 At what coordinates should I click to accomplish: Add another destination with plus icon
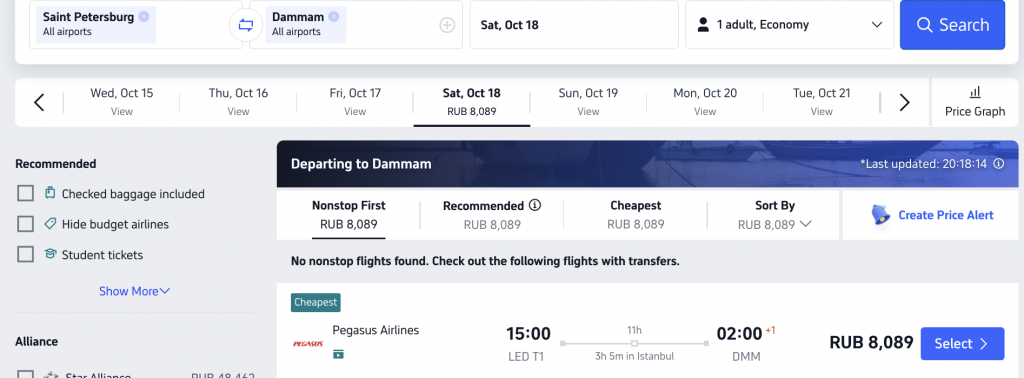point(447,25)
